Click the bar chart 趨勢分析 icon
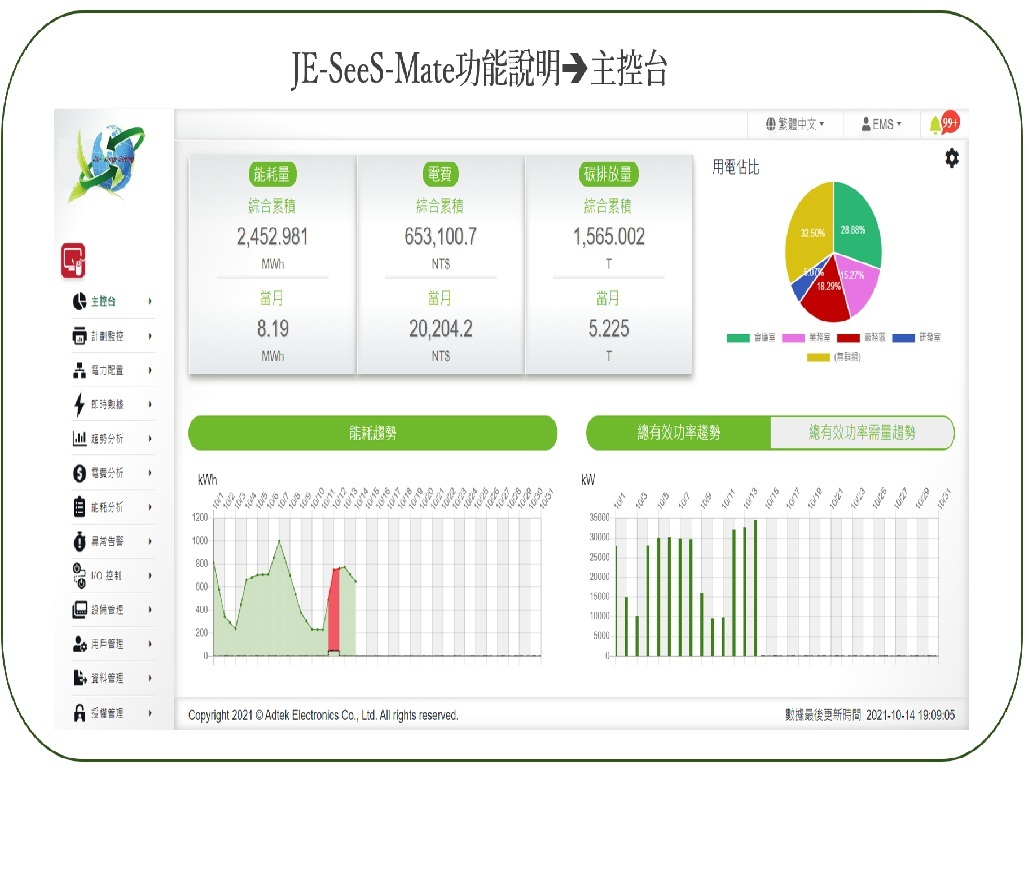Viewport: 1029px width, 884px height. (80, 438)
